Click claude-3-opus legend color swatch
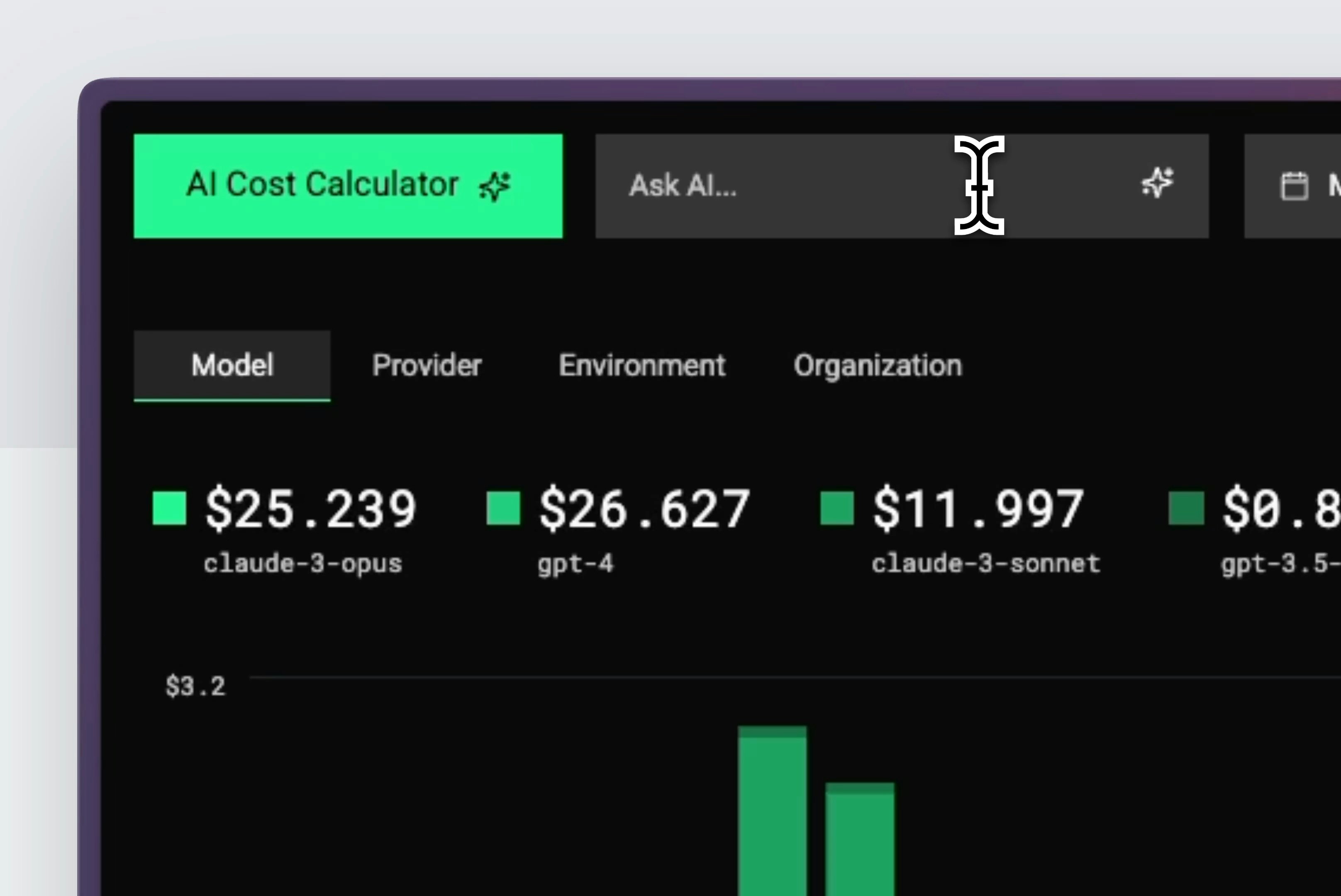Viewport: 1341px width, 896px height. coord(169,508)
